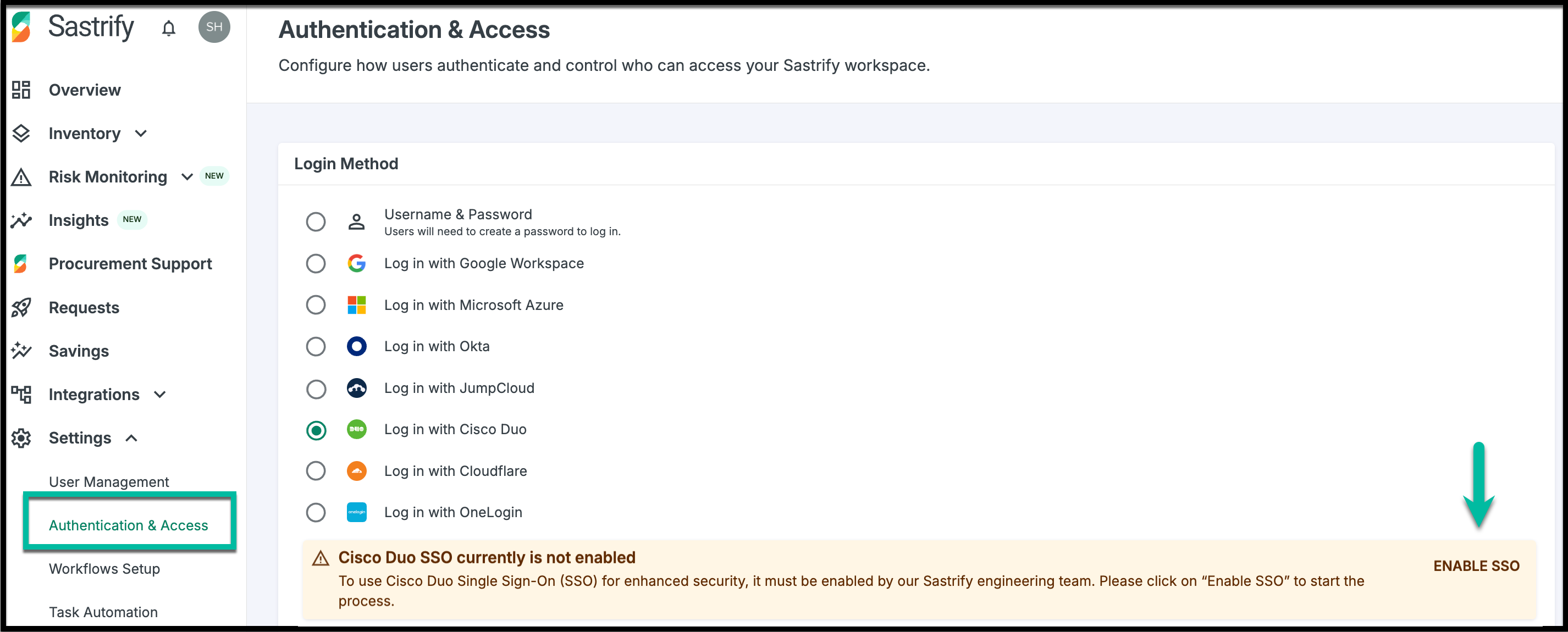The image size is (1568, 632).
Task: Click the Sastrify logo icon
Action: click(21, 27)
